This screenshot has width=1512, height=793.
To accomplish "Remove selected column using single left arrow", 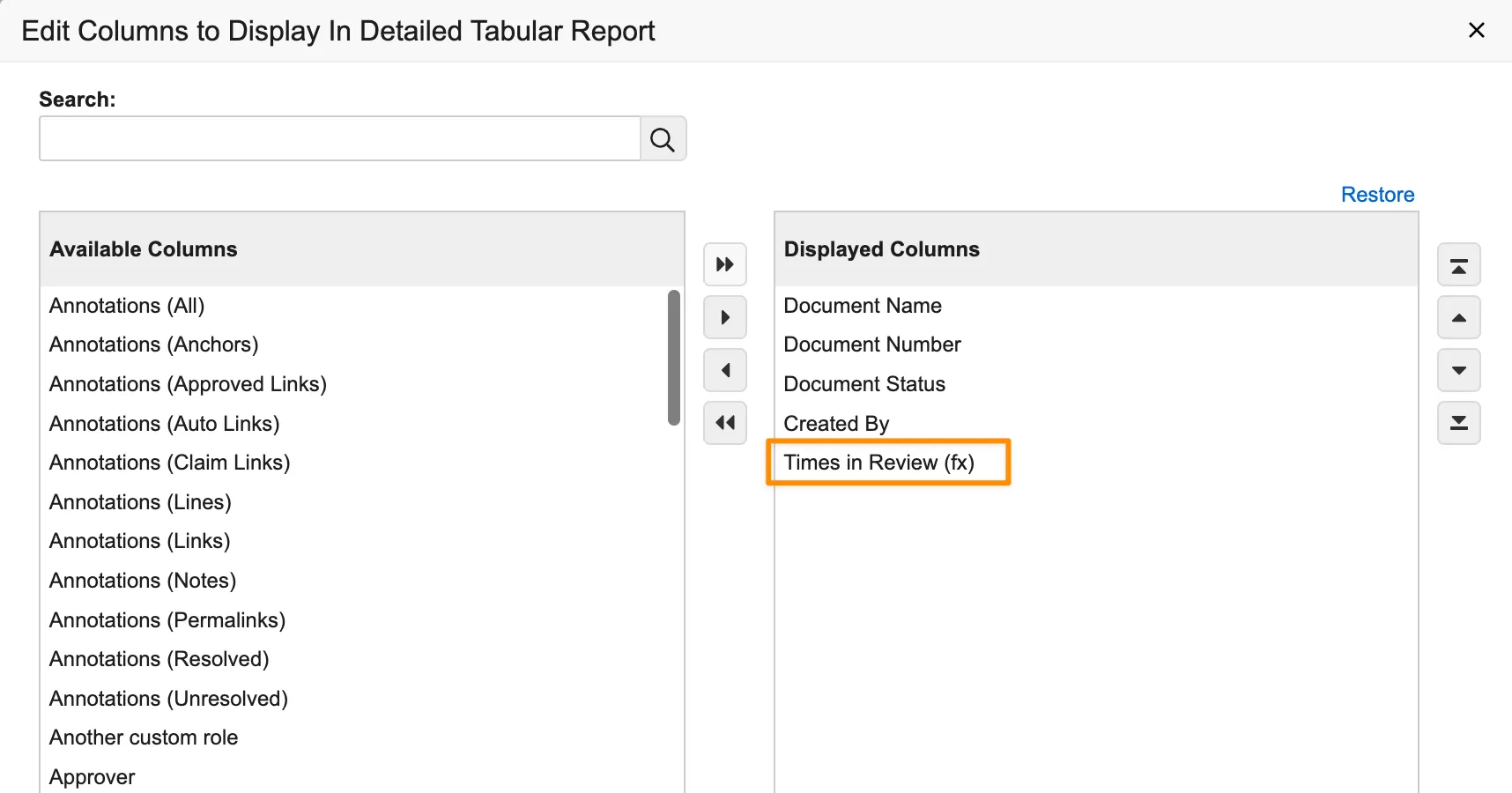I will coord(725,370).
